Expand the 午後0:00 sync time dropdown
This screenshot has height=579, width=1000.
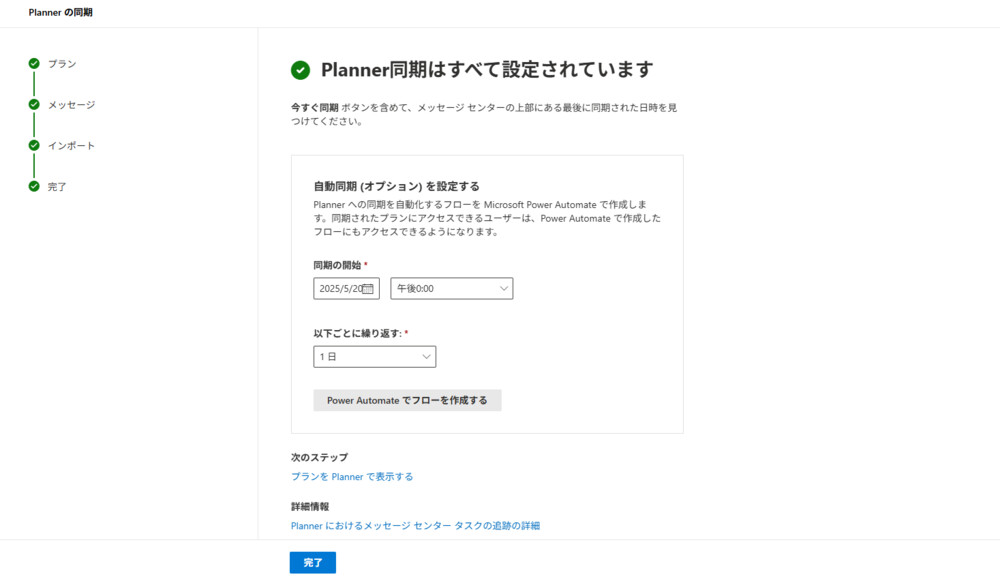click(451, 289)
